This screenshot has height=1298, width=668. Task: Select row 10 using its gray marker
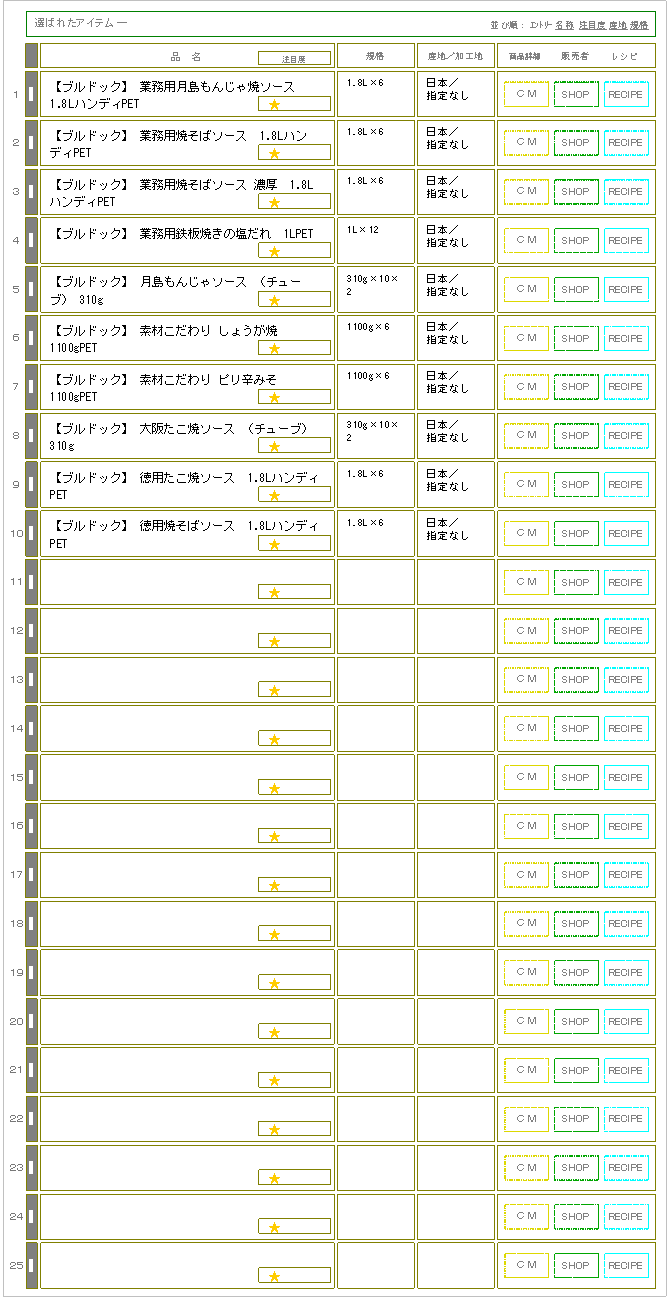point(31,534)
